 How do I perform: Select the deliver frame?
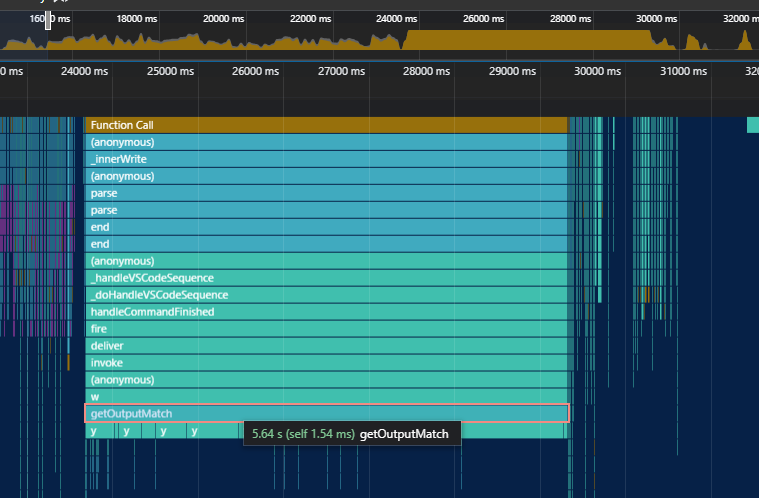326,346
